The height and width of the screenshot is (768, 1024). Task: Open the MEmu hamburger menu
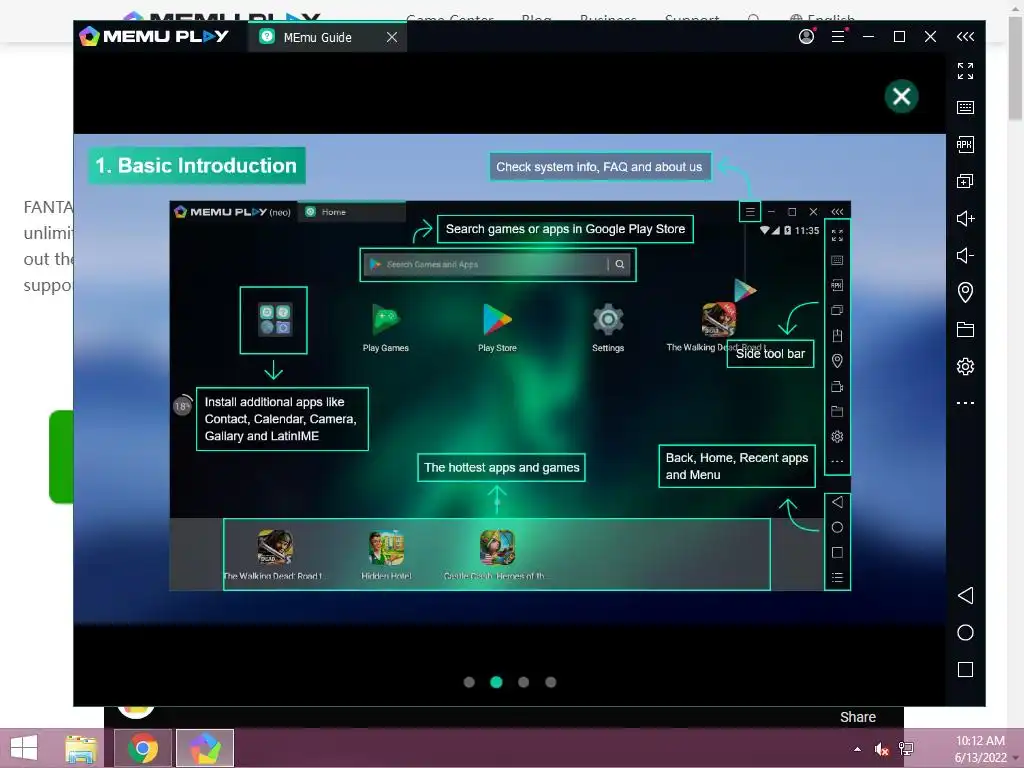(x=838, y=37)
